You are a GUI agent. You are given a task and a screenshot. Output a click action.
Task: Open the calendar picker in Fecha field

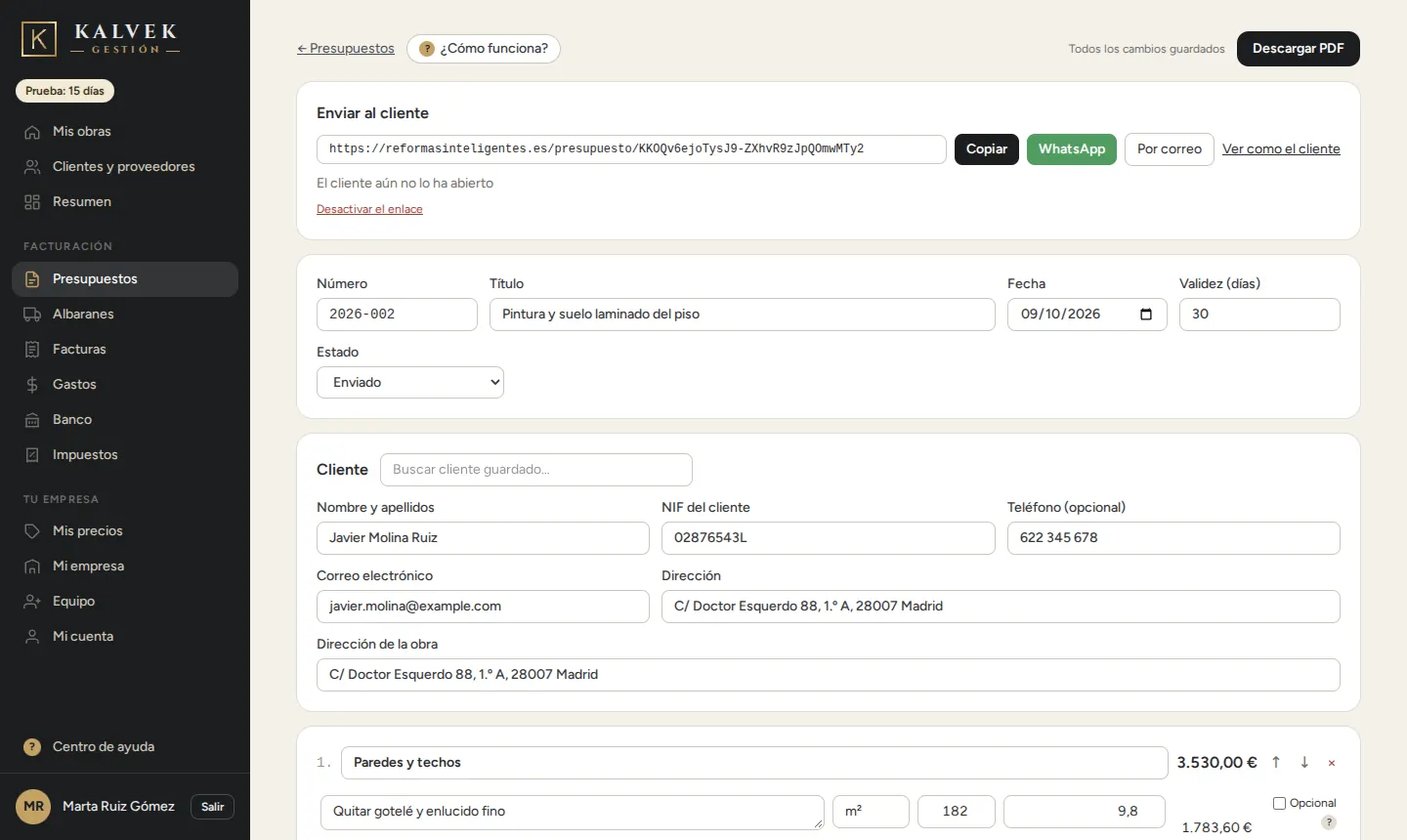pyautogui.click(x=1146, y=315)
